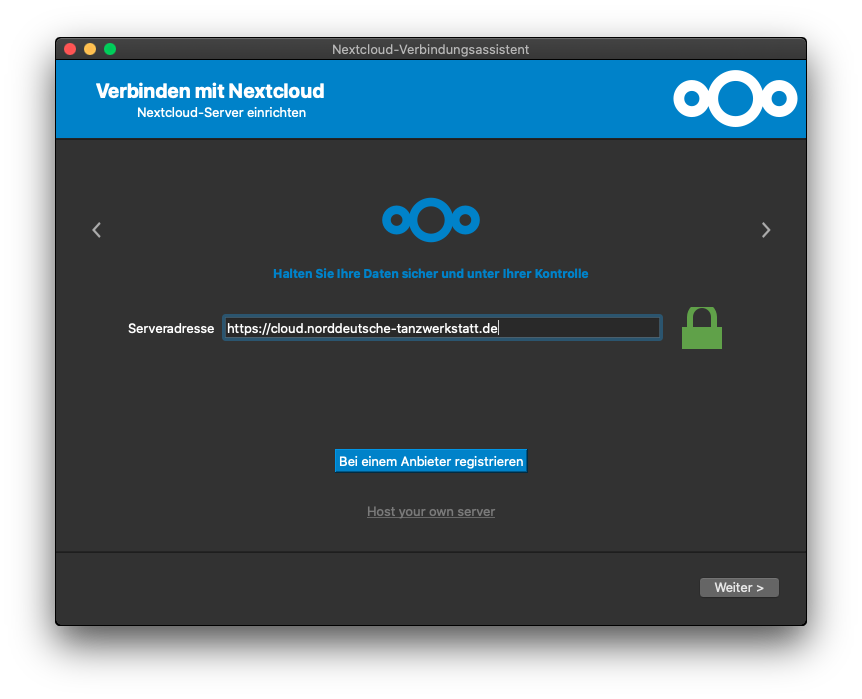Click the slogan 'Halten Sie Ihre Daten sicher'
The height and width of the screenshot is (699, 862).
tap(431, 274)
